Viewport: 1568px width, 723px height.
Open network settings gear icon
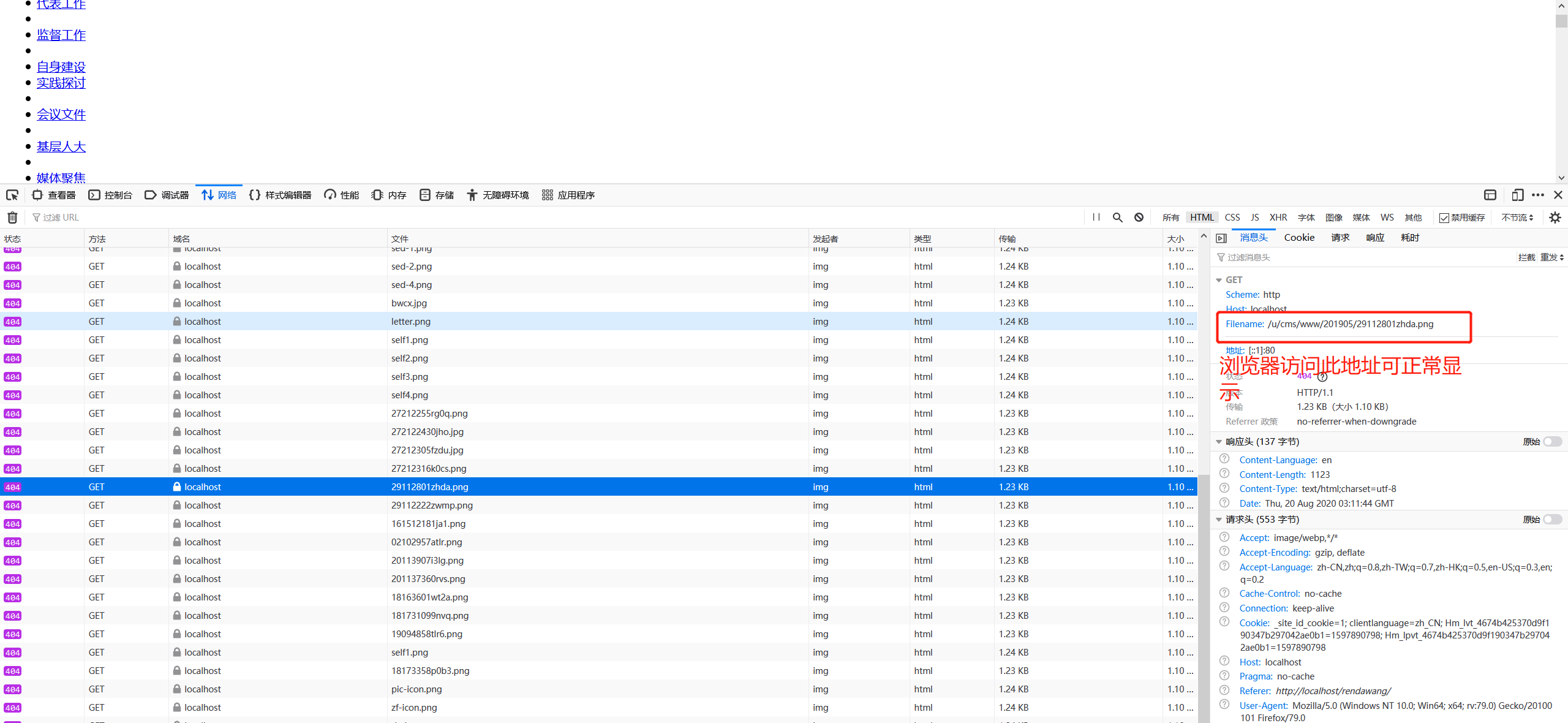point(1555,218)
